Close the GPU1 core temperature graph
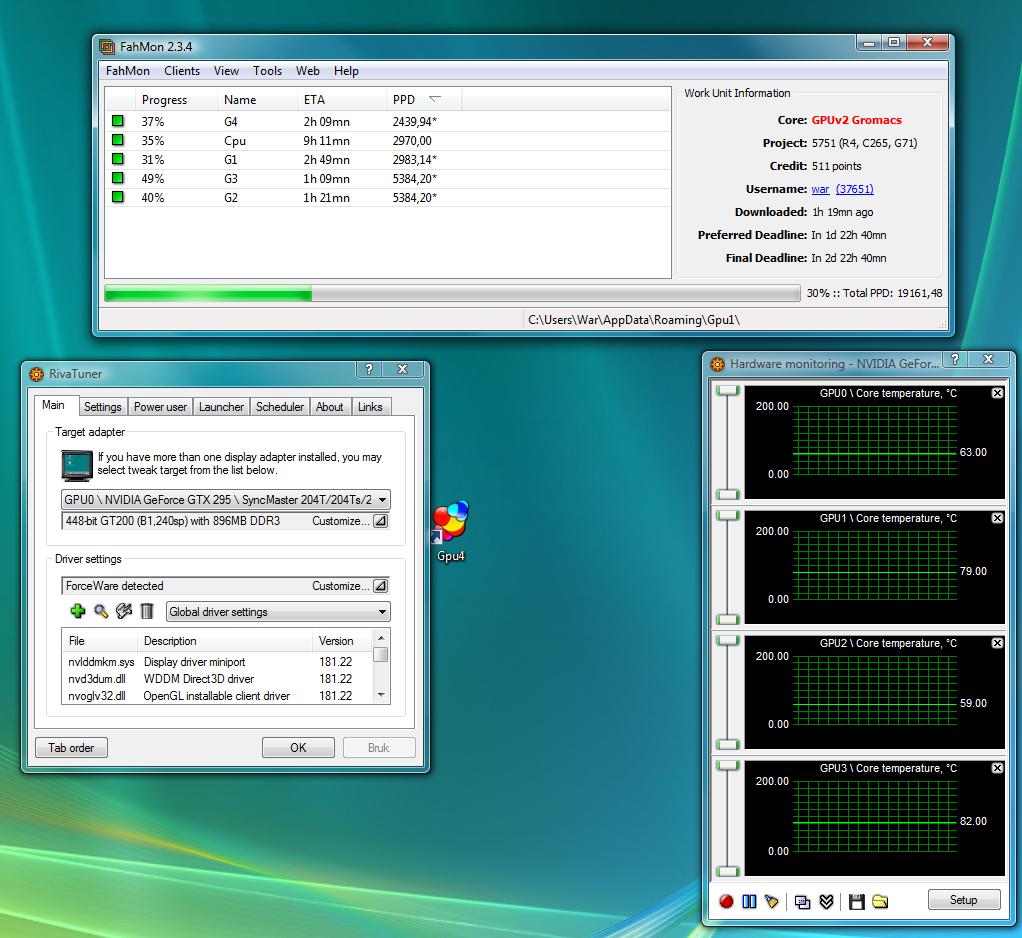Image resolution: width=1022 pixels, height=938 pixels. pyautogui.click(x=997, y=518)
